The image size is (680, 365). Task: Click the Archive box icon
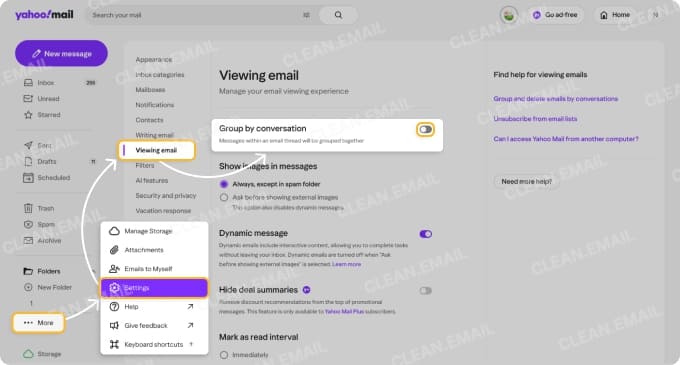pos(28,241)
